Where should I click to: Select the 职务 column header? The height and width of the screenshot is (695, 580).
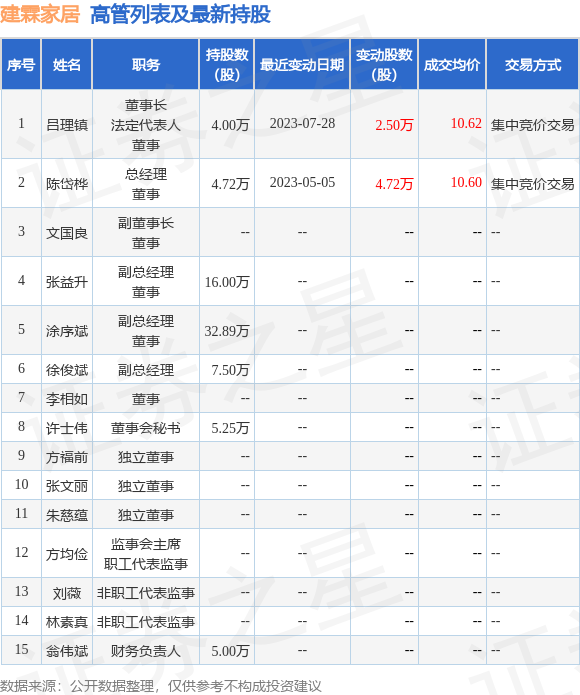(146, 65)
